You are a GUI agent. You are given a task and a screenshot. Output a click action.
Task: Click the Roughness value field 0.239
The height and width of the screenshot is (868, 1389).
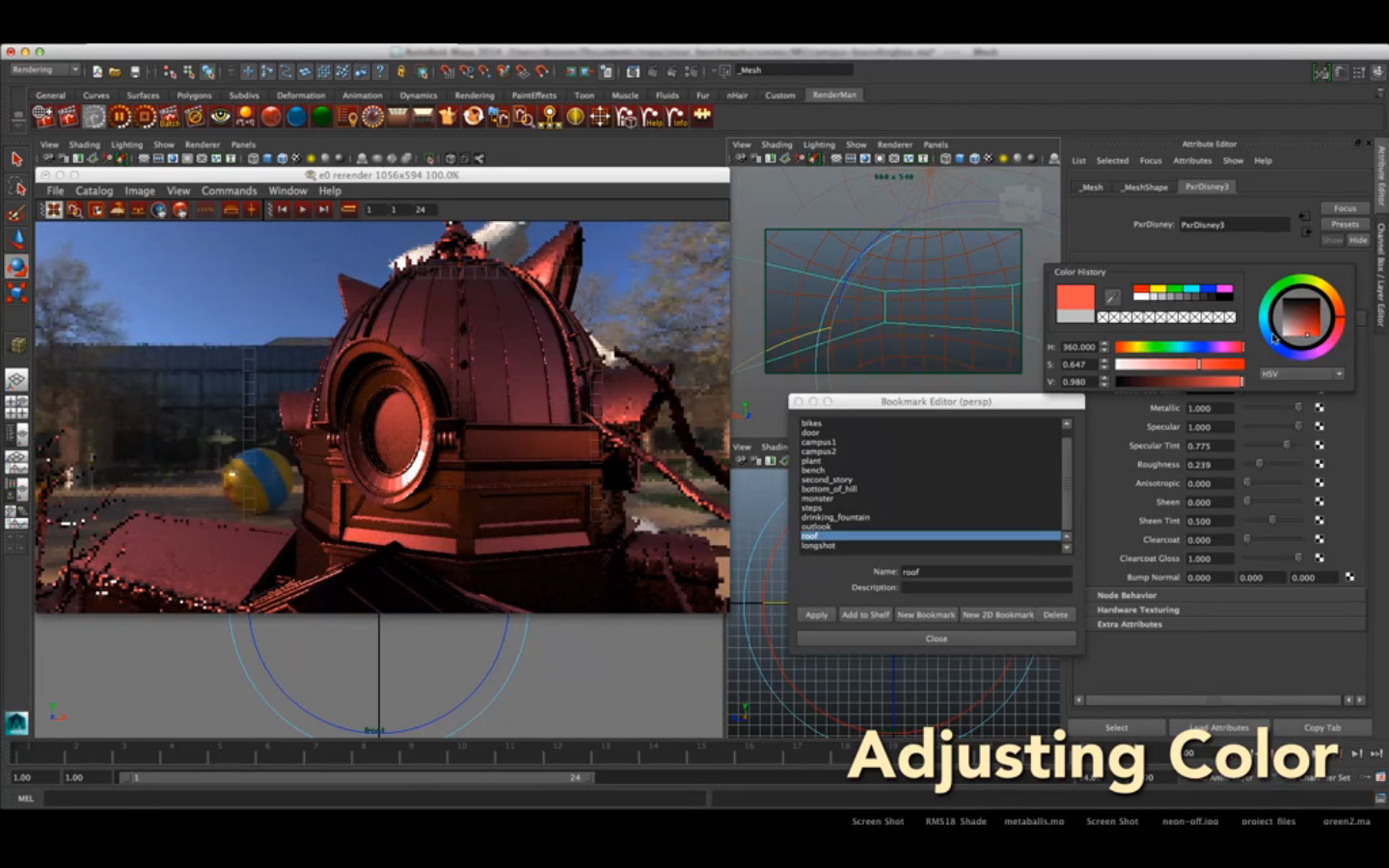point(1210,465)
